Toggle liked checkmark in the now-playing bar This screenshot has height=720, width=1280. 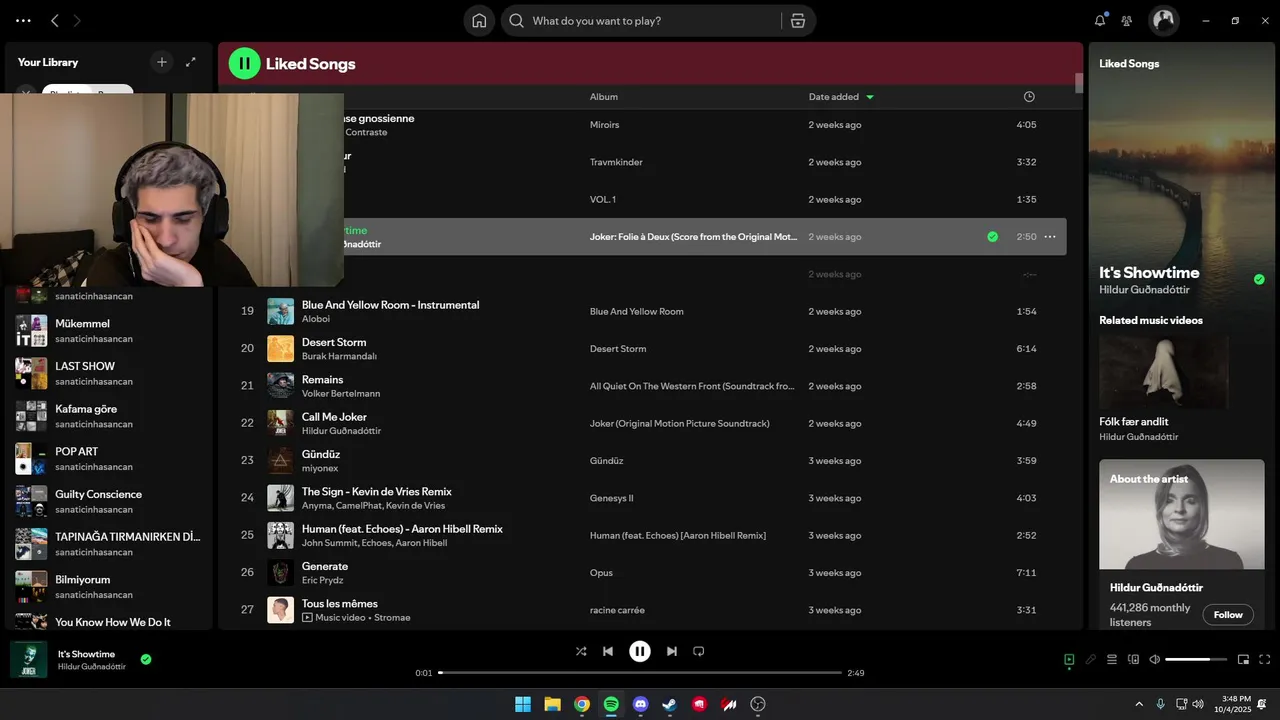tap(146, 659)
